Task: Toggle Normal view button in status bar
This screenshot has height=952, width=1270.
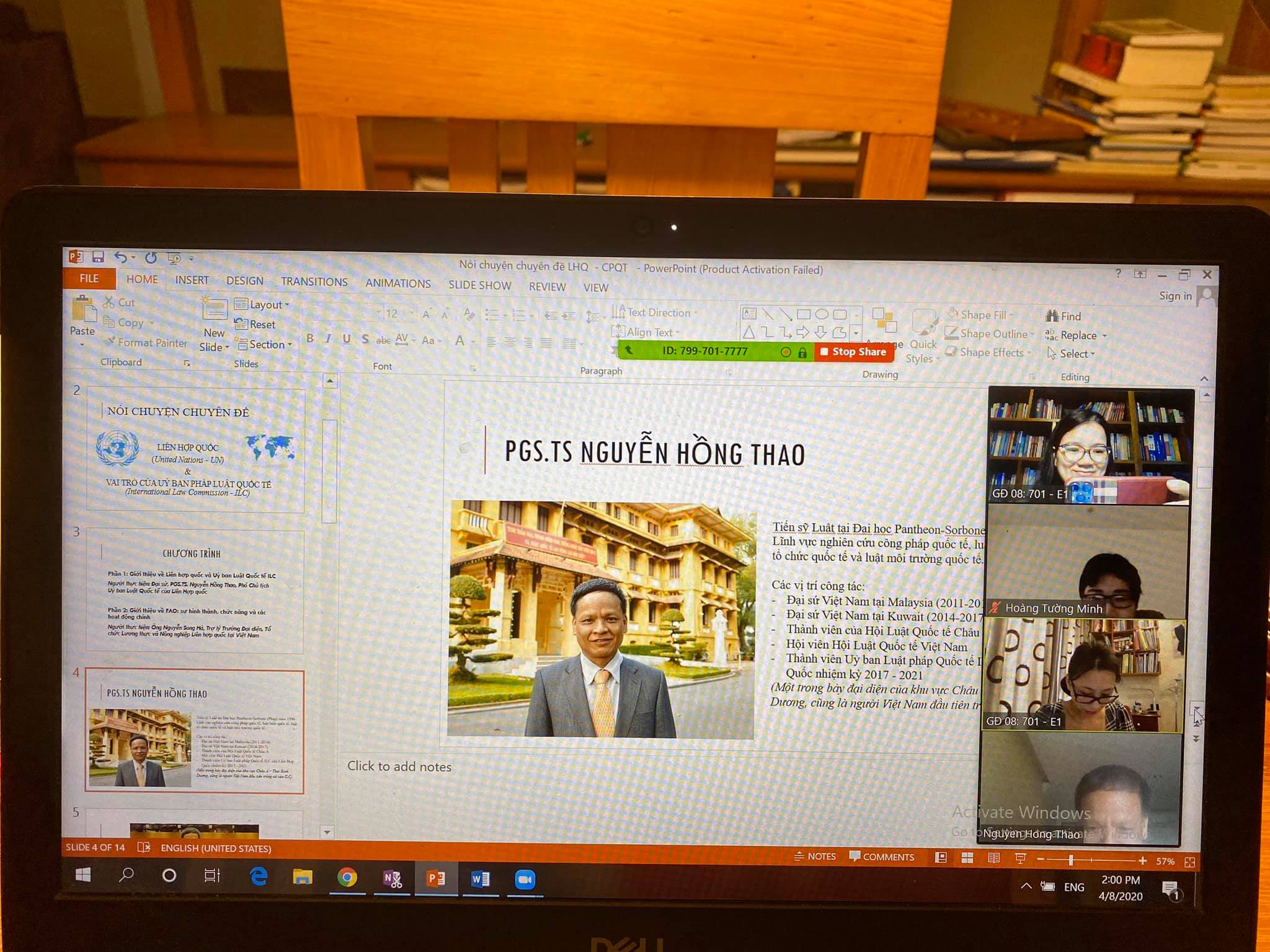Action: pos(941,857)
